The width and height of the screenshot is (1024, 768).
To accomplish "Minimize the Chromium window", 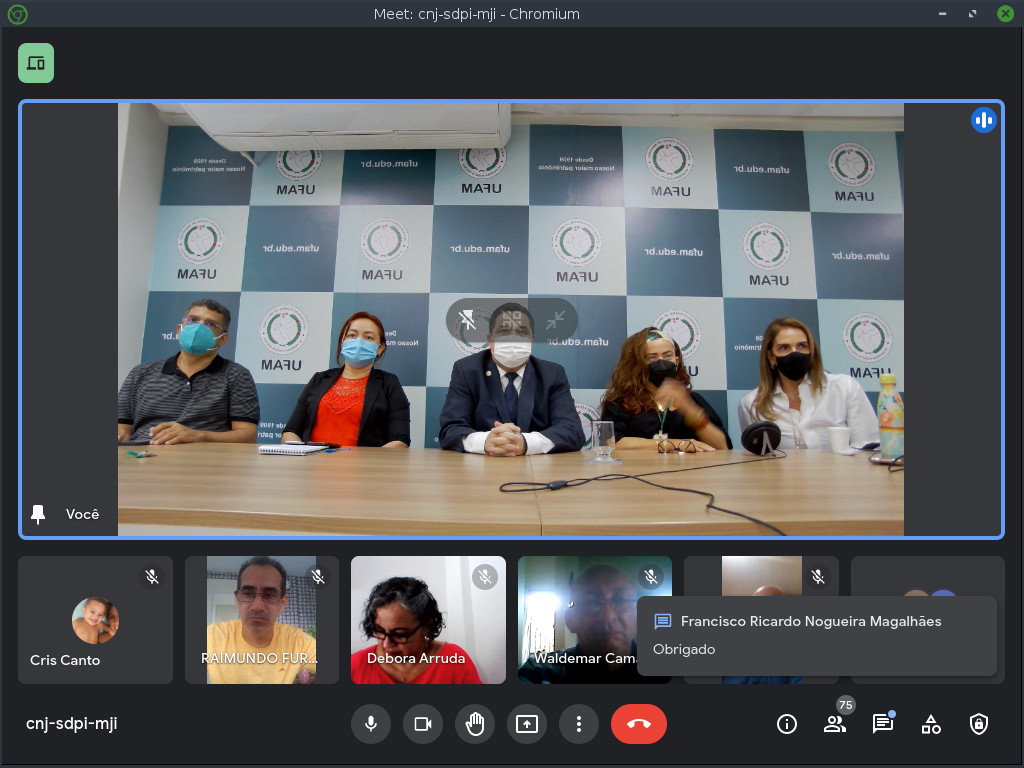I will 942,14.
